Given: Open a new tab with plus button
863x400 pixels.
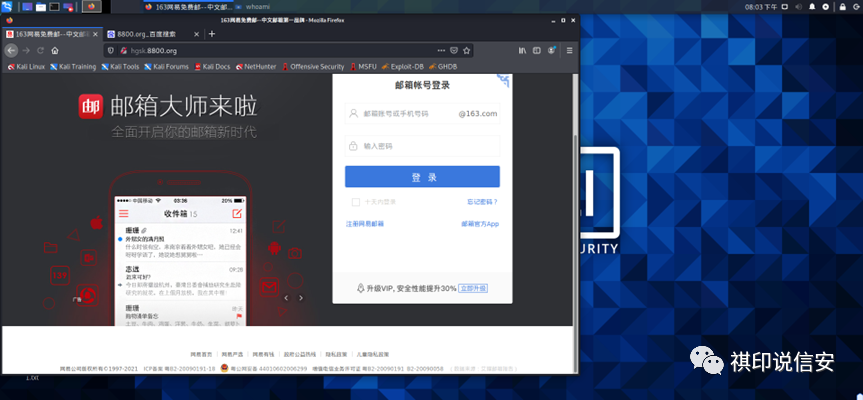Looking at the screenshot, I should tap(211, 34).
